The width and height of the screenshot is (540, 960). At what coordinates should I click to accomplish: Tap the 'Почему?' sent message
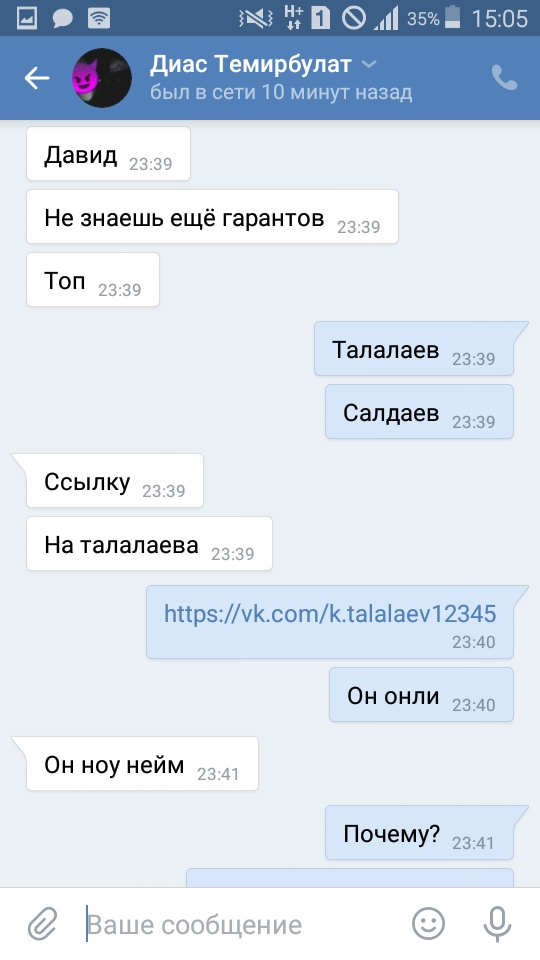pyautogui.click(x=420, y=833)
